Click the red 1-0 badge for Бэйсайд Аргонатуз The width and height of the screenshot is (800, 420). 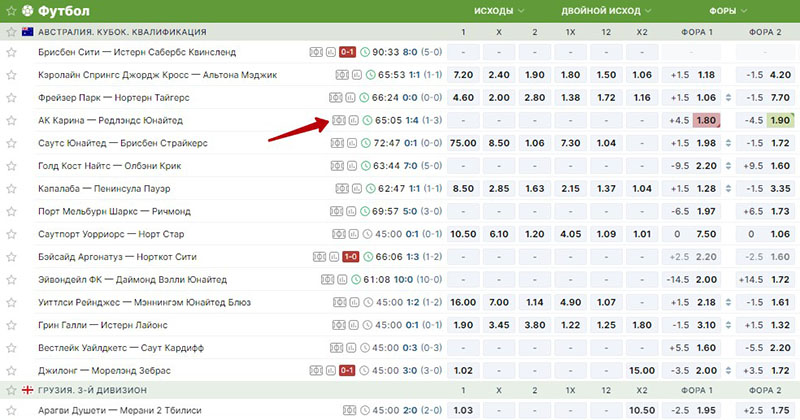[x=351, y=257]
